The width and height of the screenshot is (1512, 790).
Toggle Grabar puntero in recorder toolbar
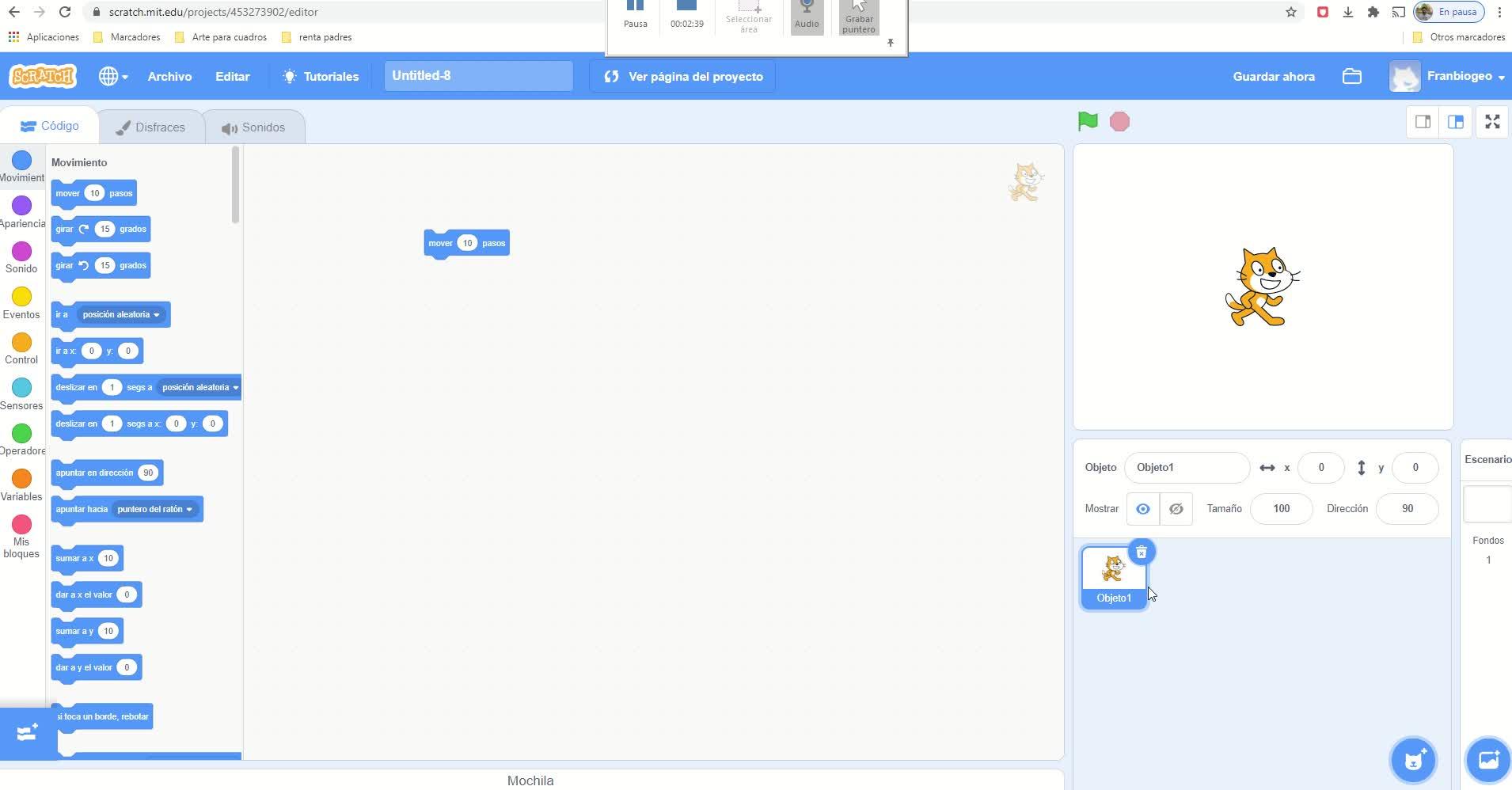pyautogui.click(x=859, y=16)
